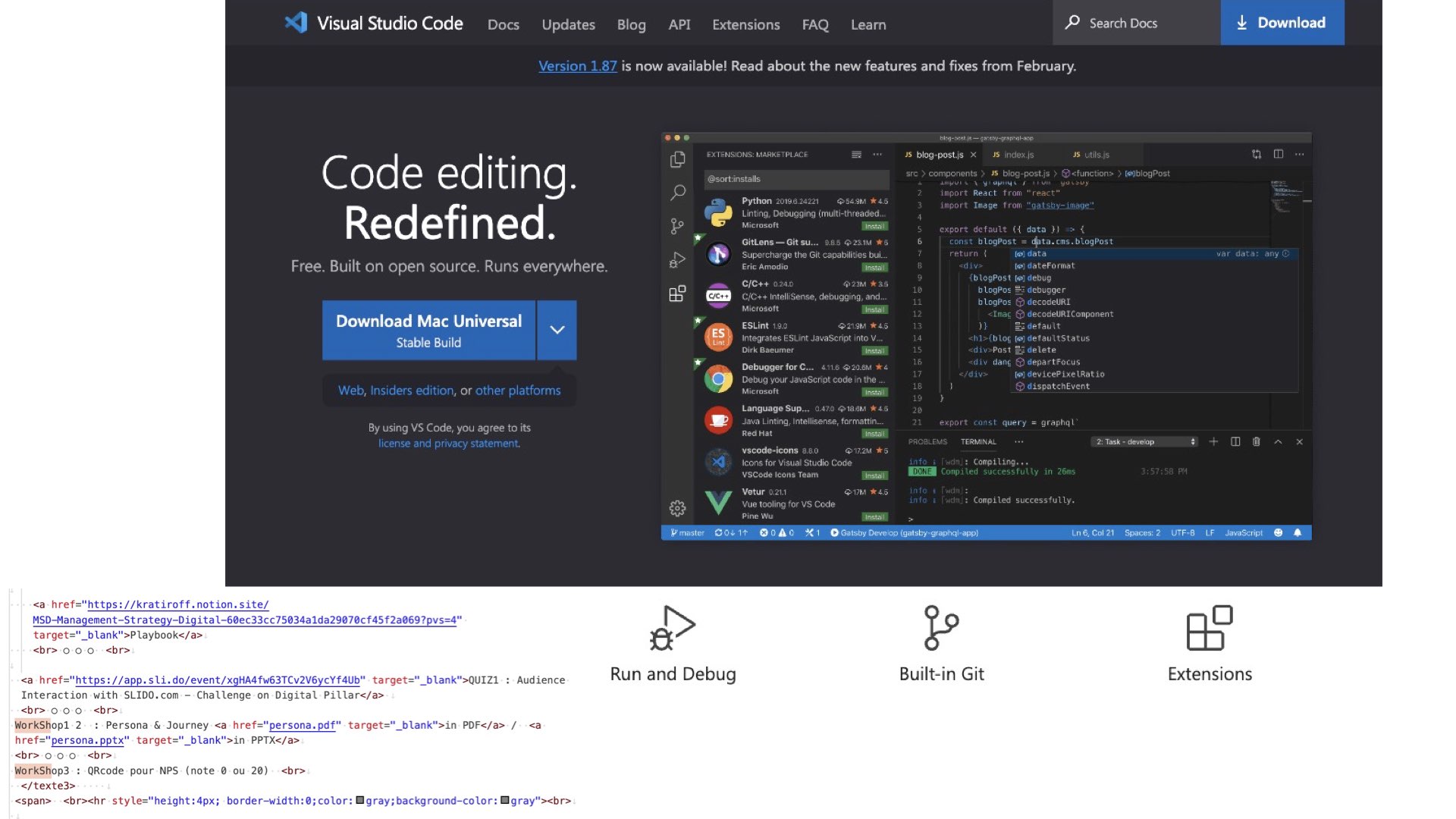Click the persona.pdf link in code
Viewport: 1456px width, 819px height.
tap(303, 725)
